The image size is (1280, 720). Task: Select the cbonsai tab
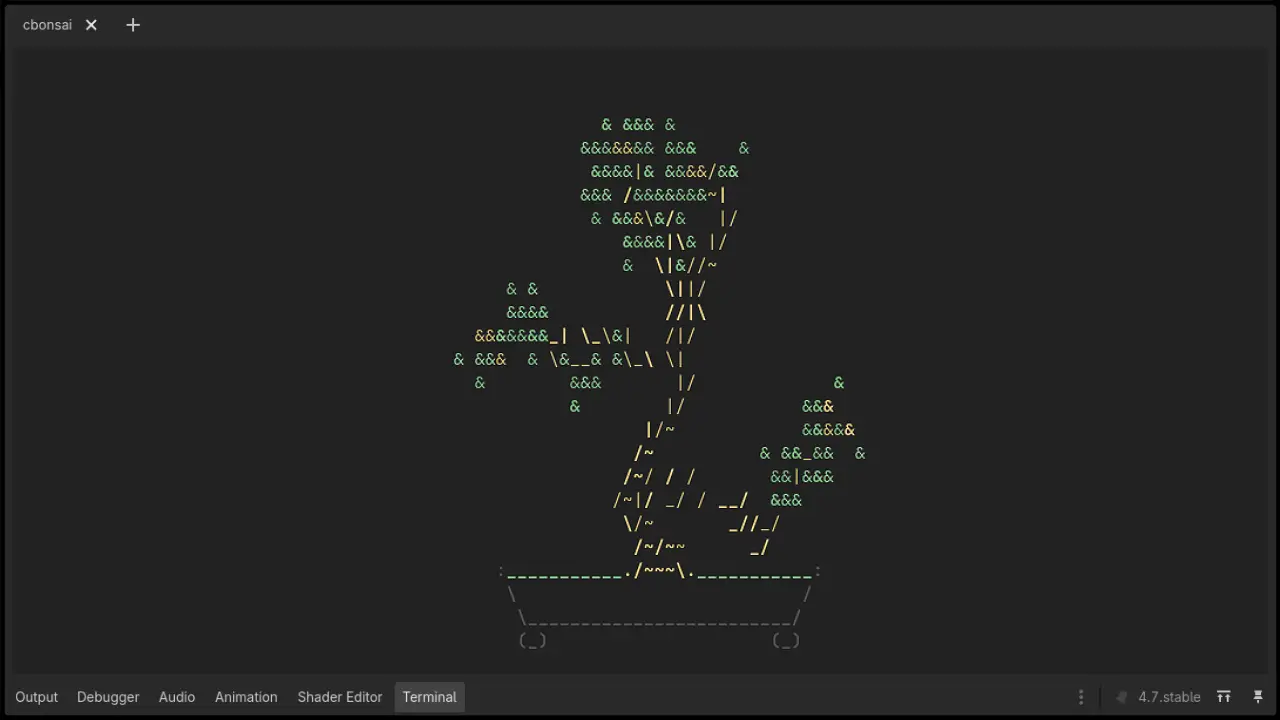47,25
